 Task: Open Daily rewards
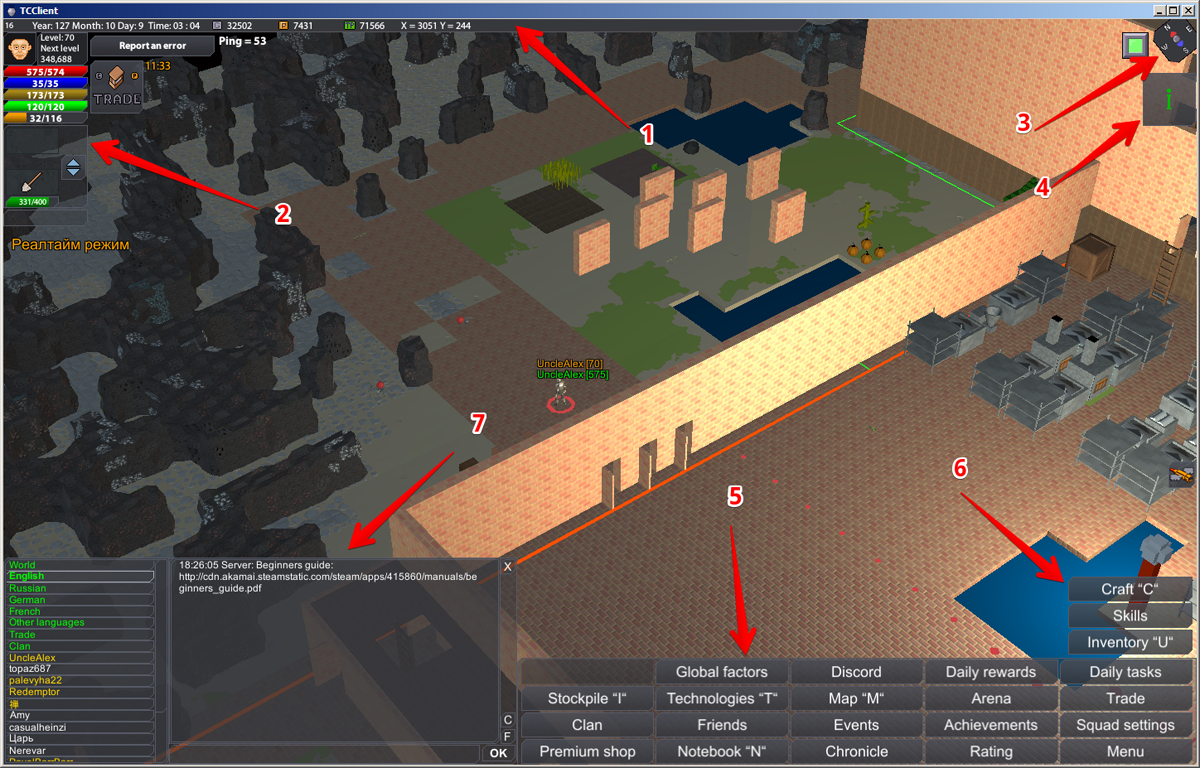pyautogui.click(x=991, y=672)
